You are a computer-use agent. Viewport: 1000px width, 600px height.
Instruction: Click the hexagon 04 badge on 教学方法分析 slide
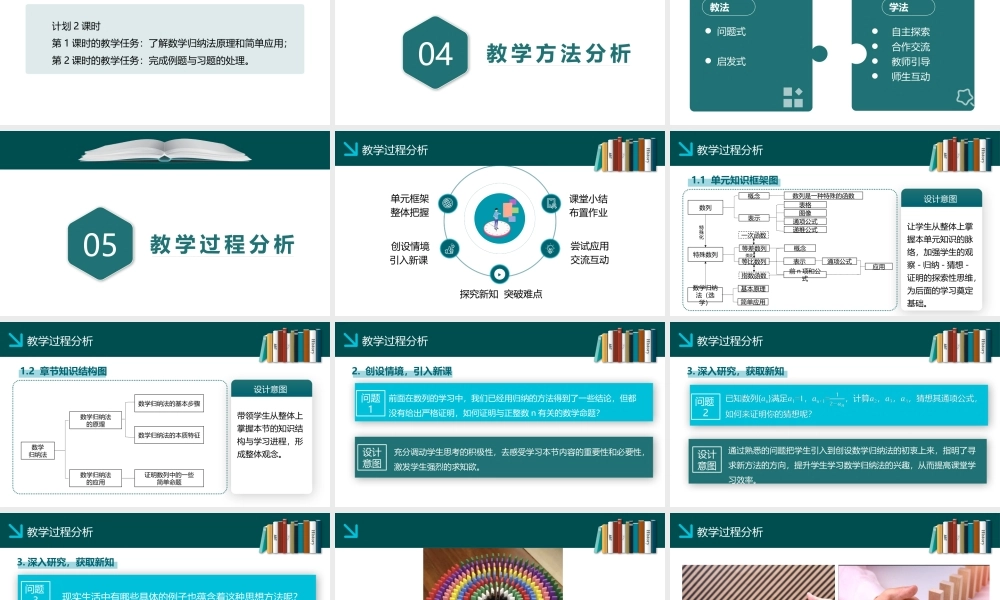point(434,54)
